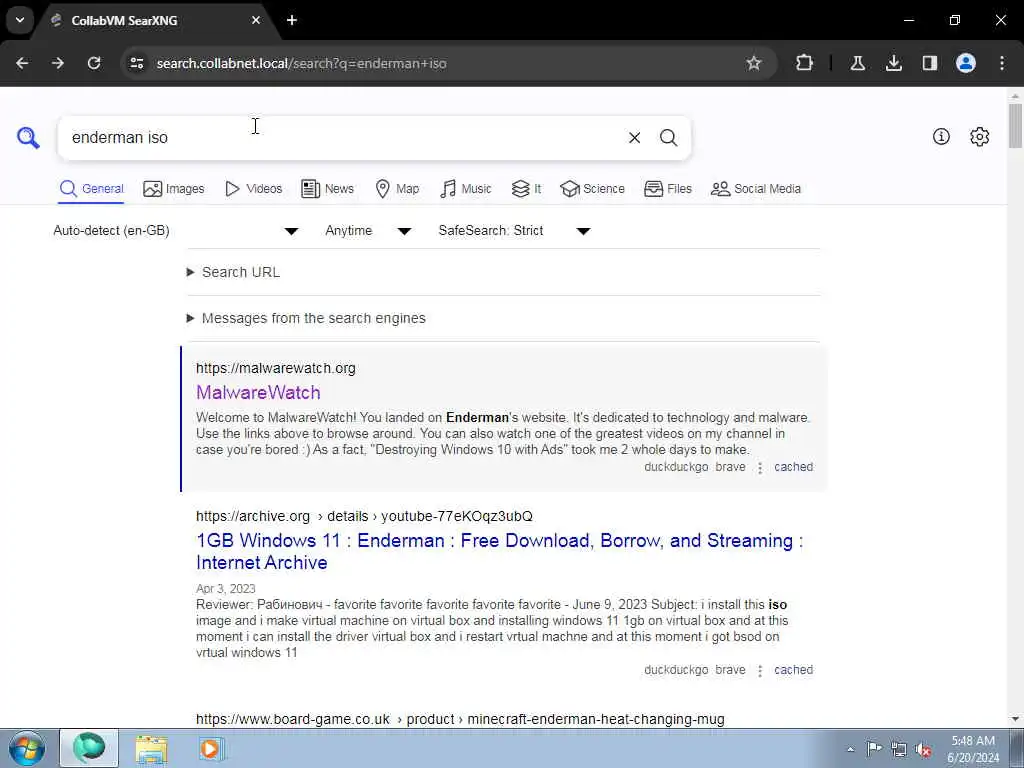The width and height of the screenshot is (1024, 768).
Task: Open cached version of MalwareWatch result
Action: (x=793, y=467)
